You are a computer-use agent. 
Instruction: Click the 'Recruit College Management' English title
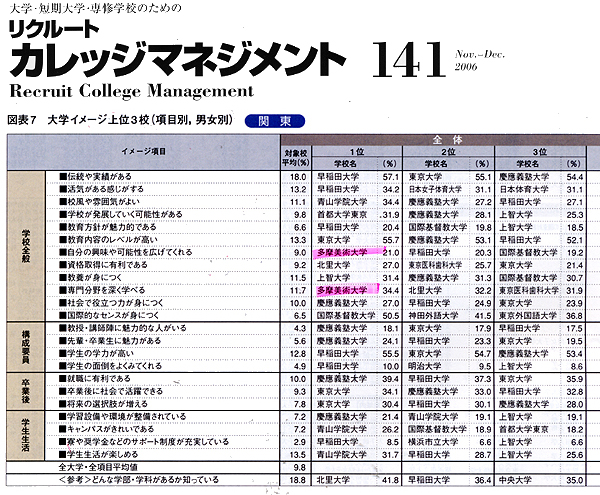coord(132,91)
